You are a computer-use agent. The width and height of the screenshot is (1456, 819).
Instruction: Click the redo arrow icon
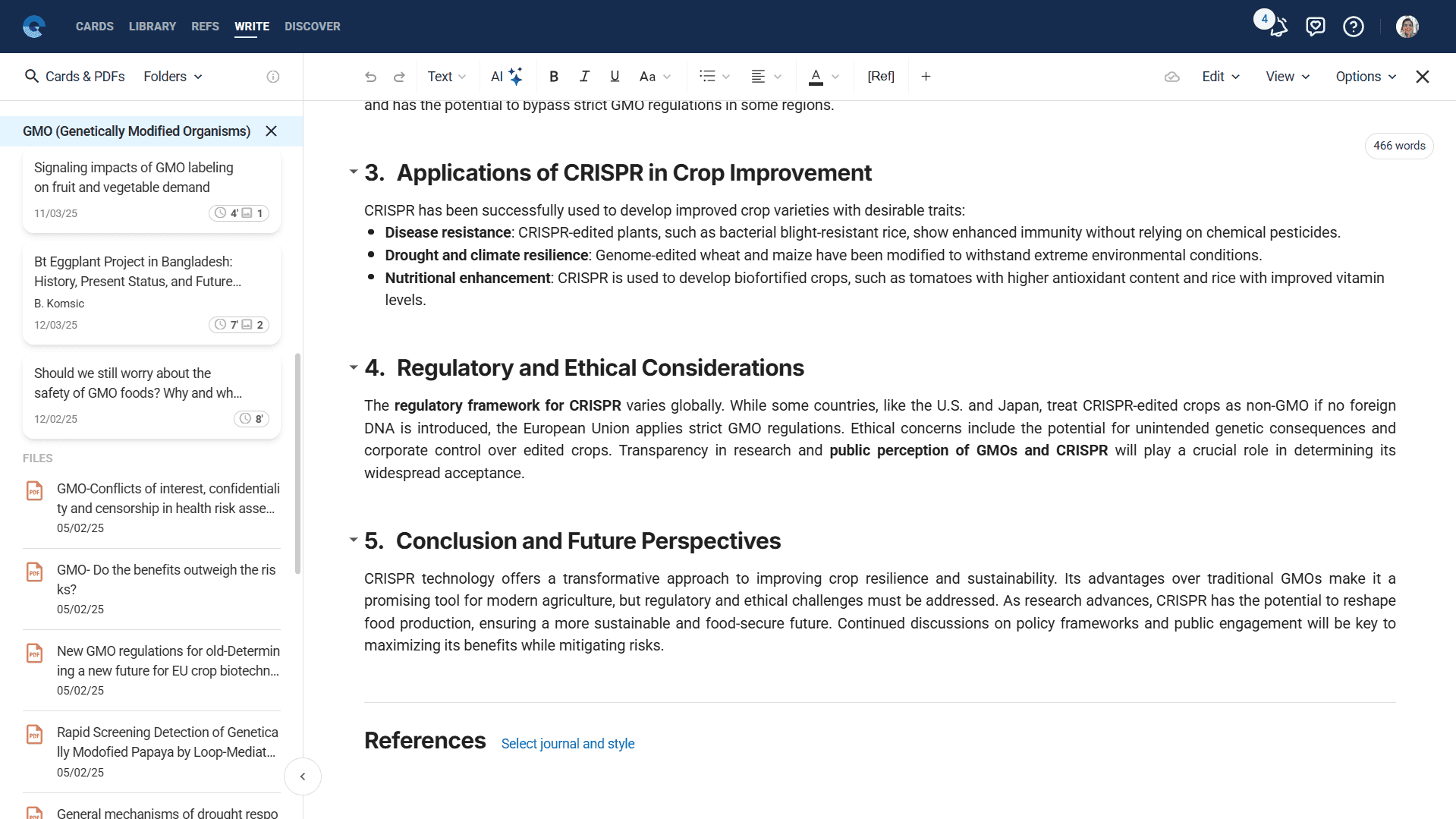[399, 77]
